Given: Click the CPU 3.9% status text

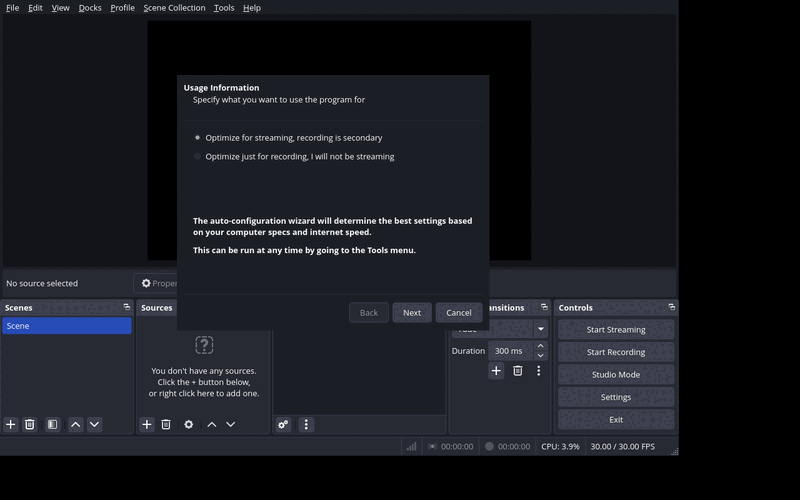Looking at the screenshot, I should tap(560, 446).
